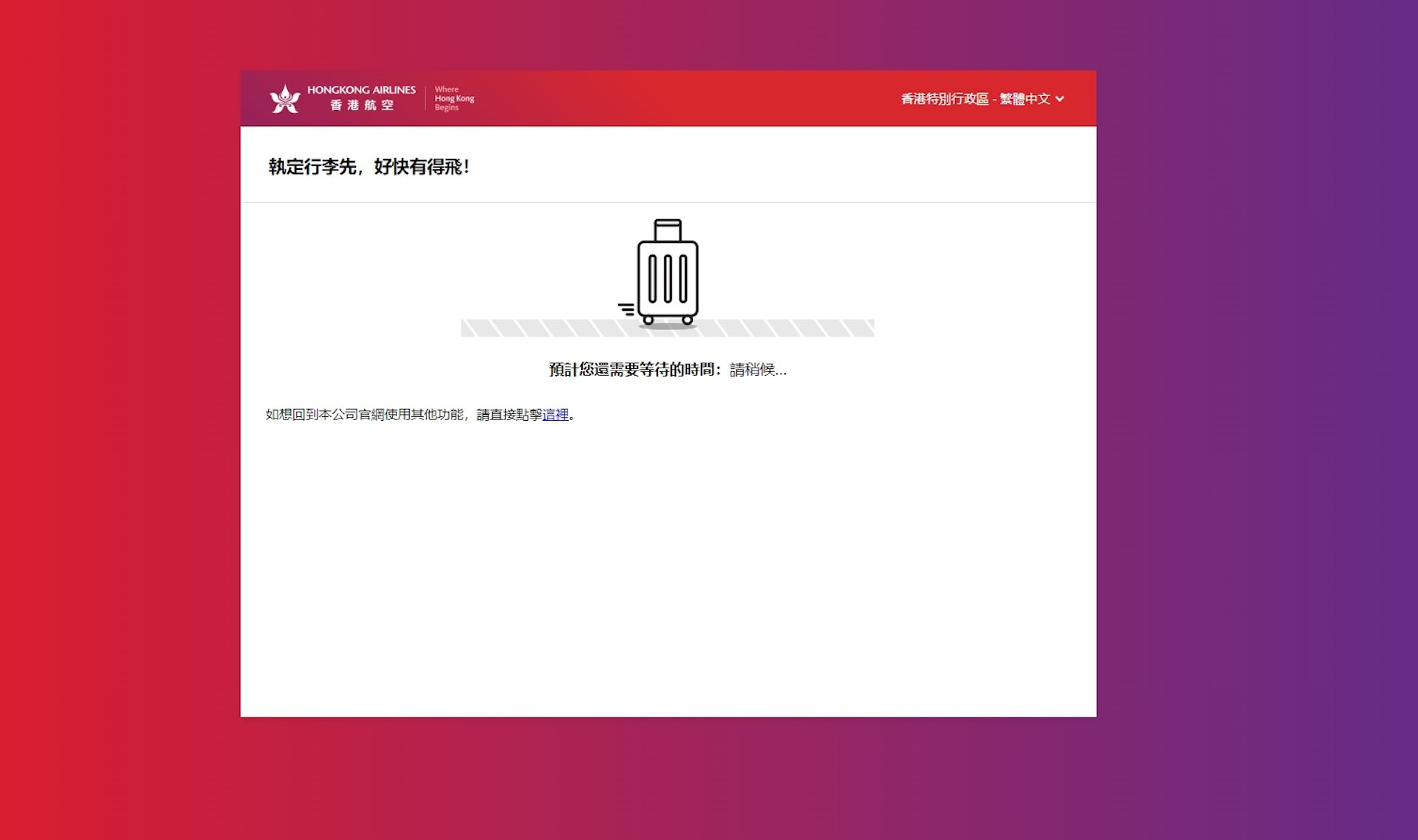Click the 預計您還需要等待的時間 label

click(634, 370)
